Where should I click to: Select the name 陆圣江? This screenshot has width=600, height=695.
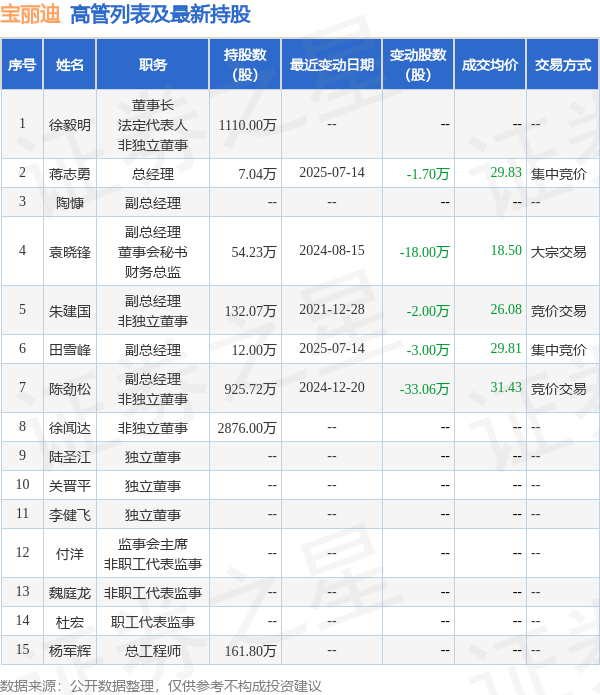[x=70, y=457]
